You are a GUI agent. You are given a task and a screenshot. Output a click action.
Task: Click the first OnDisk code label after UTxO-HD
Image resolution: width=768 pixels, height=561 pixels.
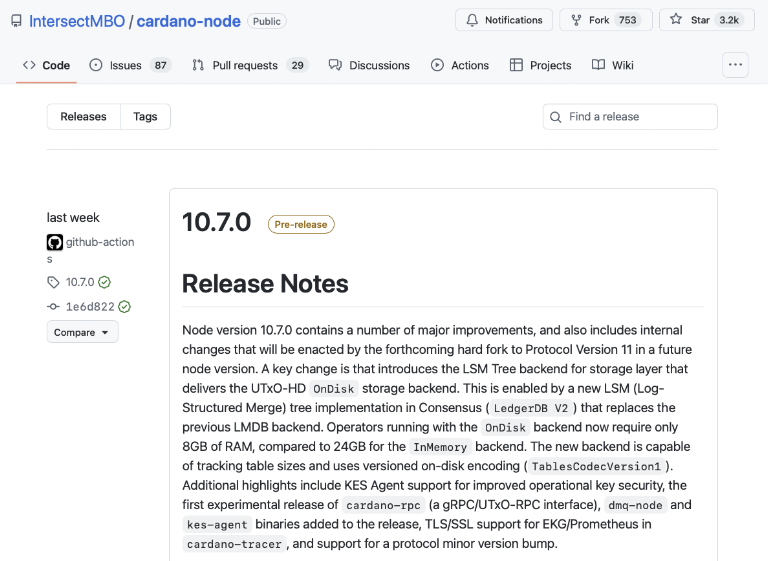click(334, 389)
